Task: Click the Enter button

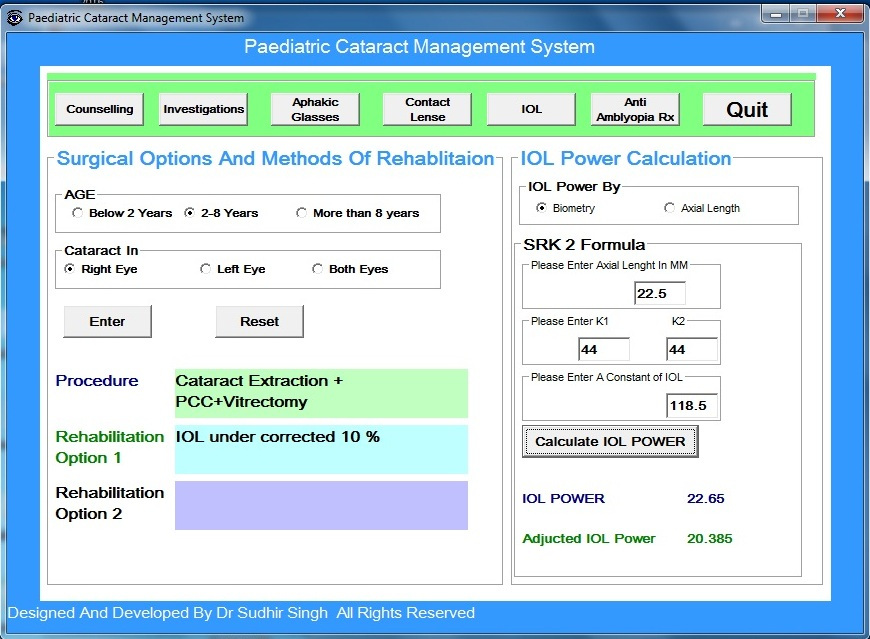Action: [107, 322]
